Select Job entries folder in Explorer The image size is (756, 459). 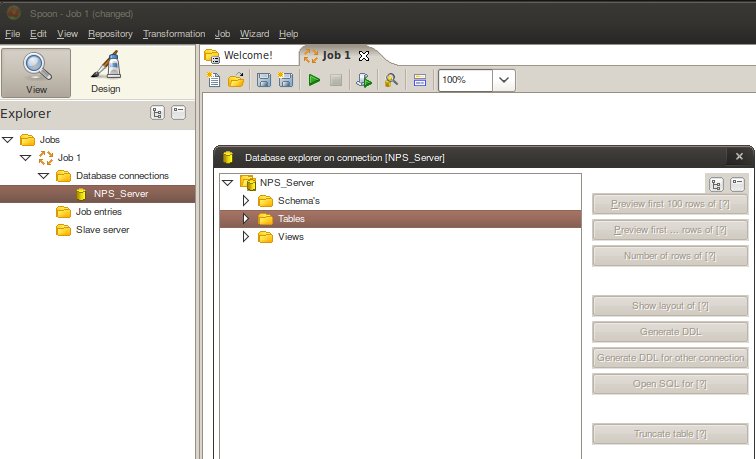click(x=98, y=212)
